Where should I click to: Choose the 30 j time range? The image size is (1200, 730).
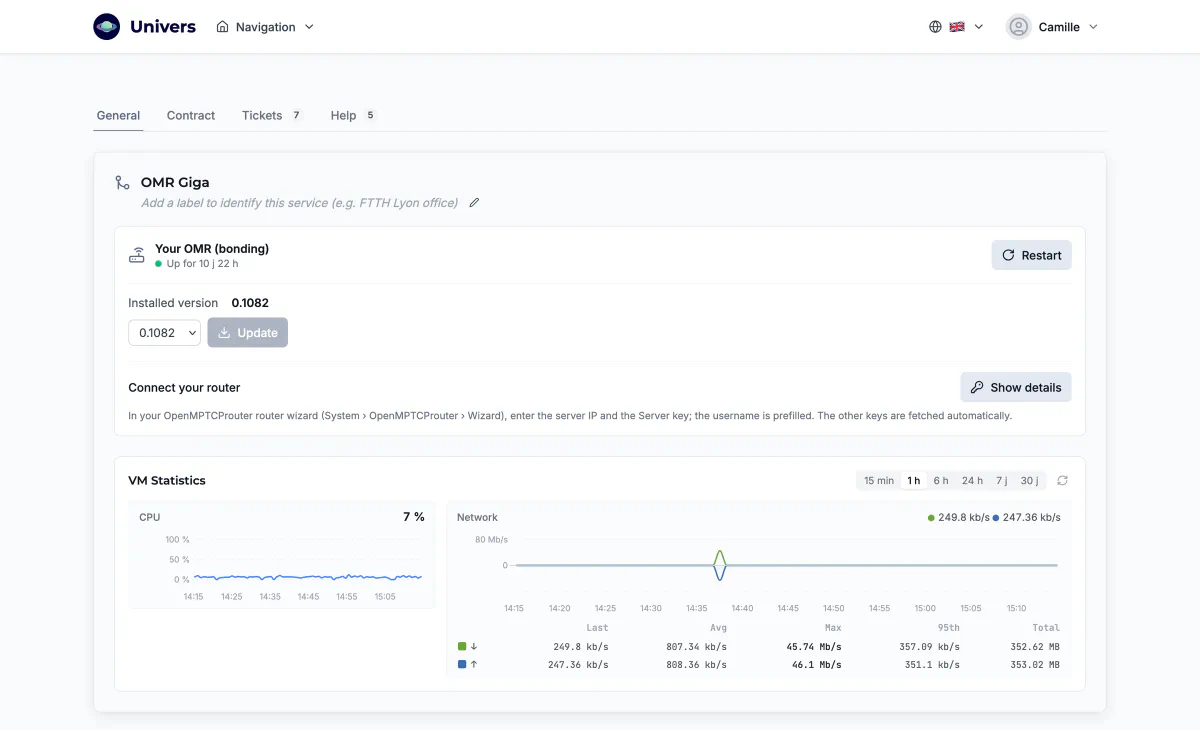[1030, 481]
